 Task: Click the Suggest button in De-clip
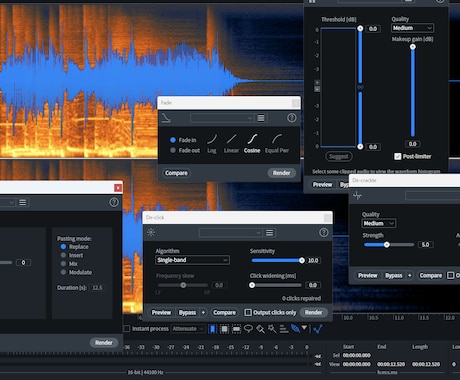[x=339, y=156]
